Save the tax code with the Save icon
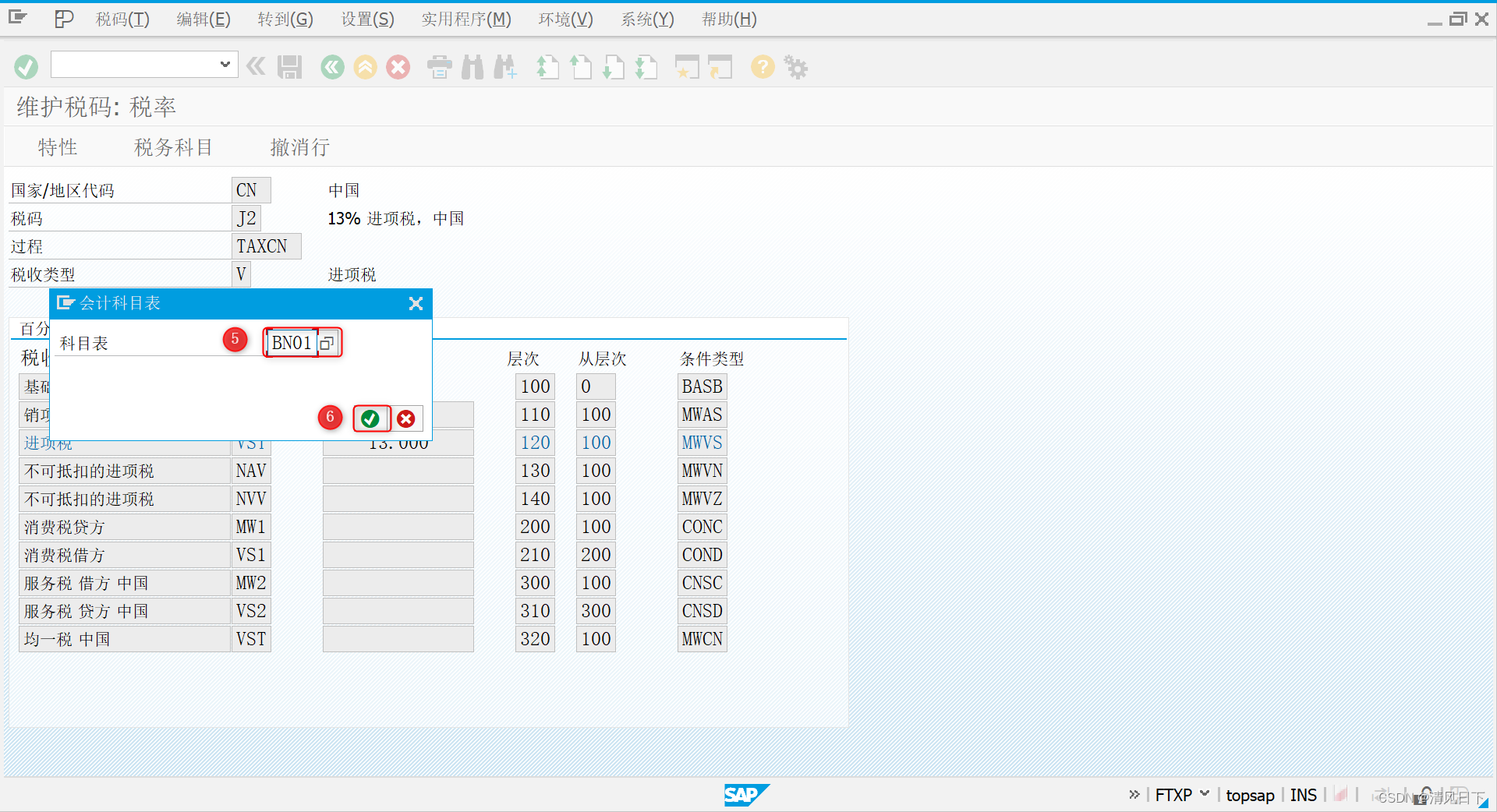This screenshot has height=812, width=1497. point(288,67)
